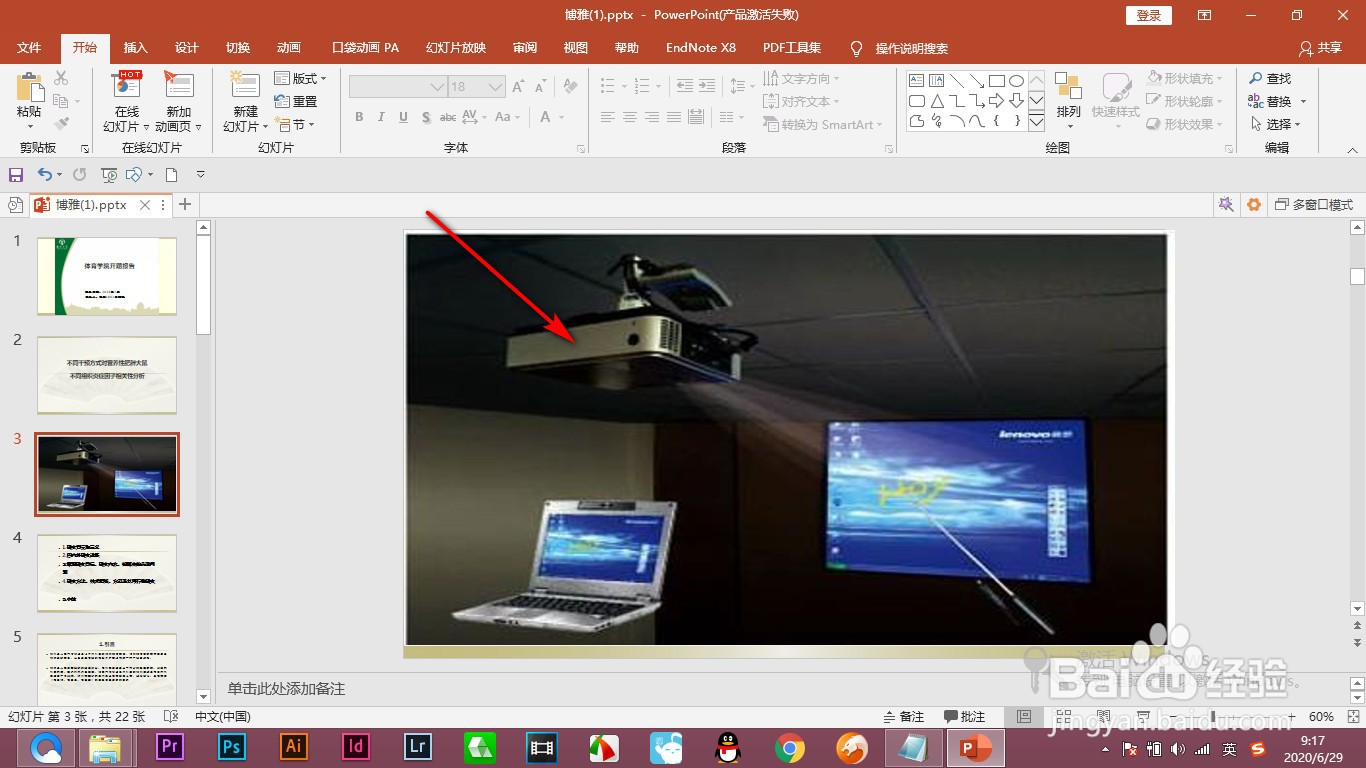Toggle Strikethrough formatting

[x=449, y=117]
